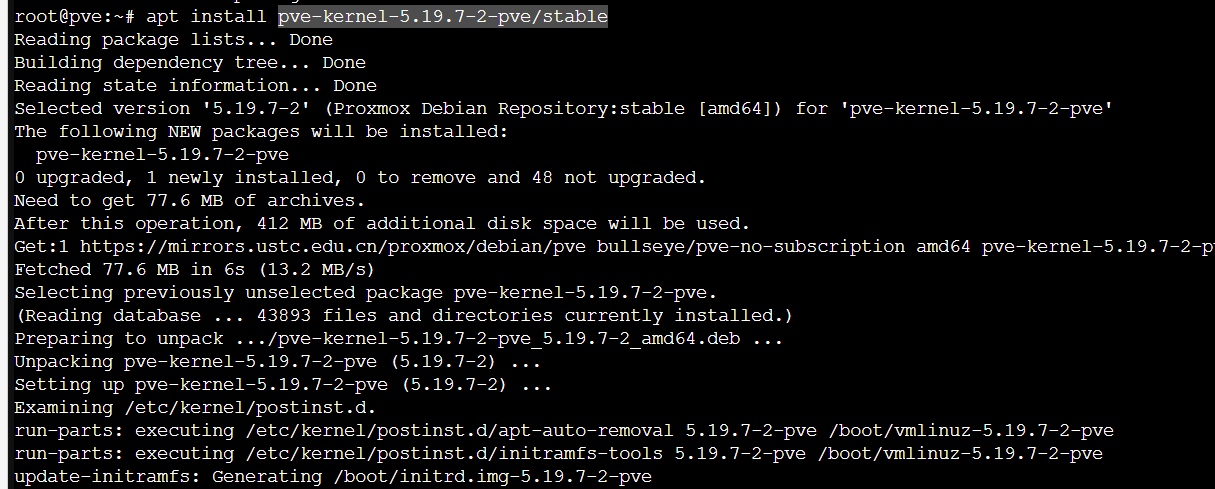Click the 'Building dependency tree... Done' line
This screenshot has height=489, width=1215.
click(190, 63)
